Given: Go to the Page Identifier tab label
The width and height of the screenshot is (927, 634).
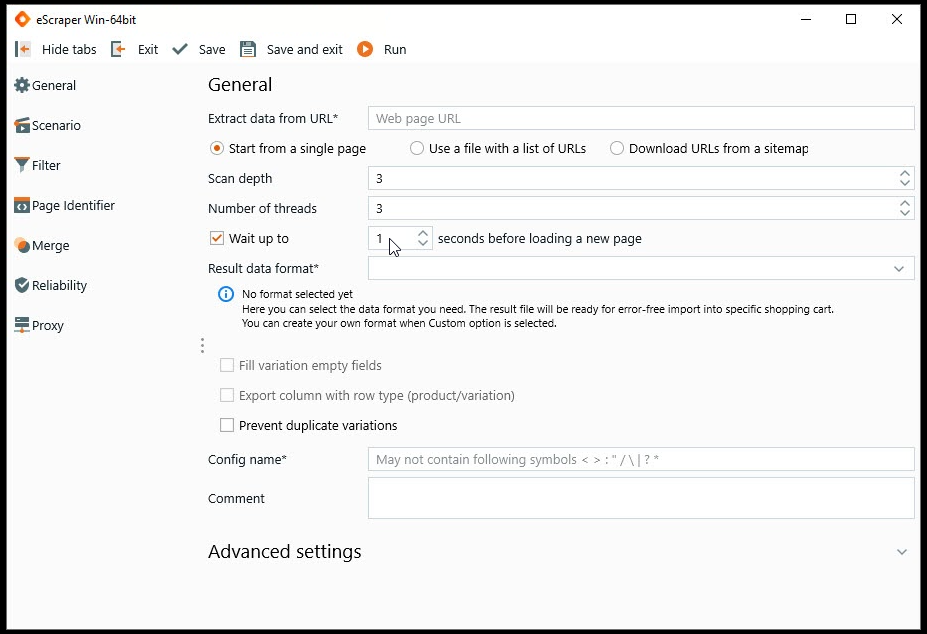Looking at the screenshot, I should coord(73,205).
